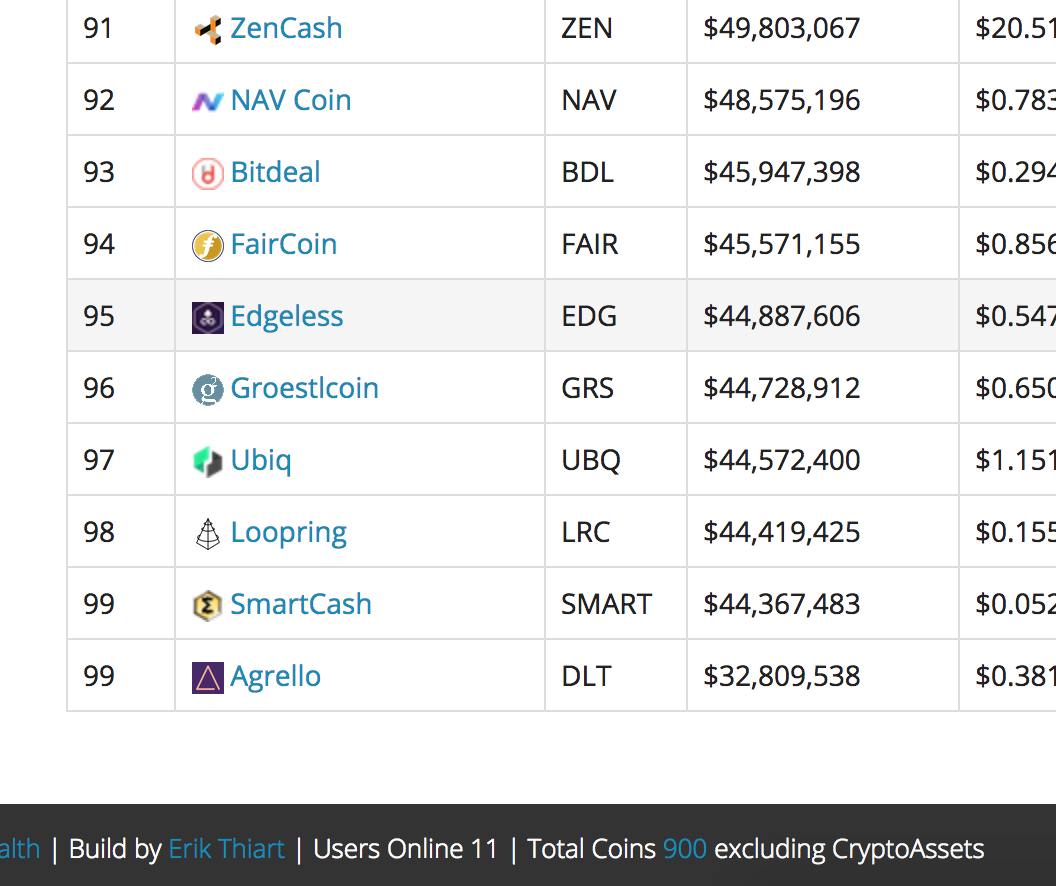Click the Ubiq logo icon

point(207,460)
